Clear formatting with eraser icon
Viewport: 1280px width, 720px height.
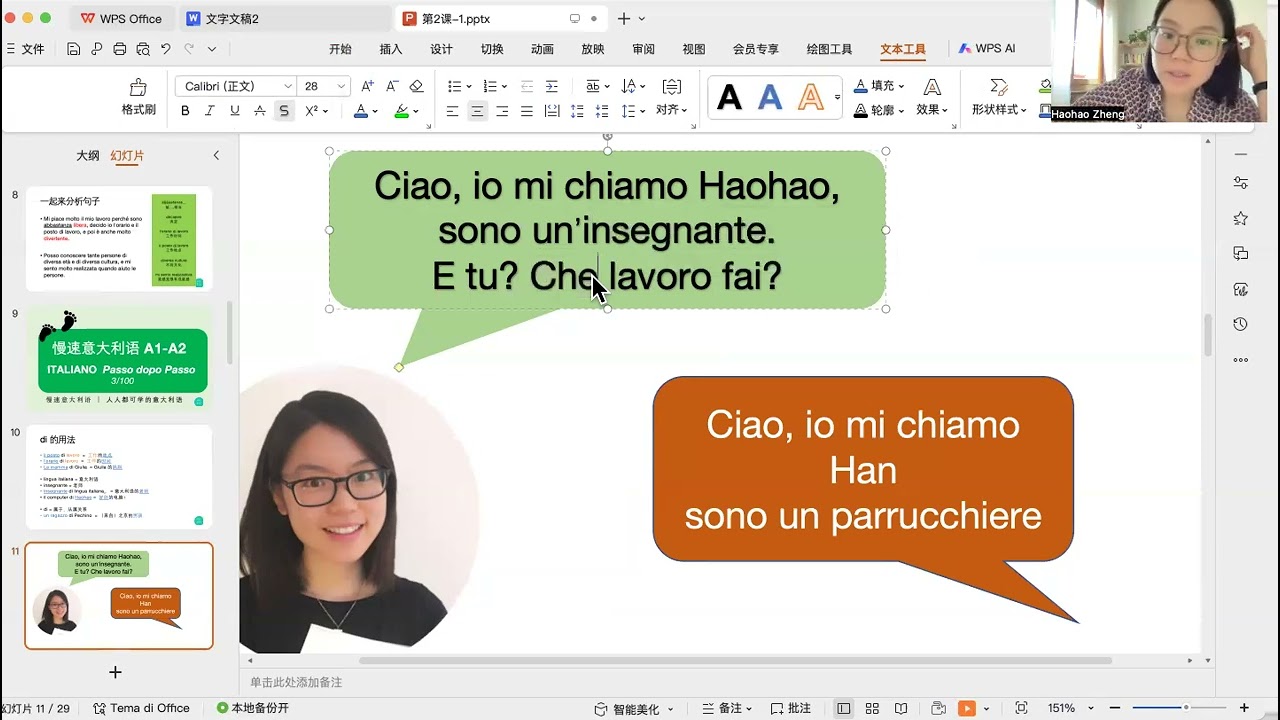(x=417, y=86)
